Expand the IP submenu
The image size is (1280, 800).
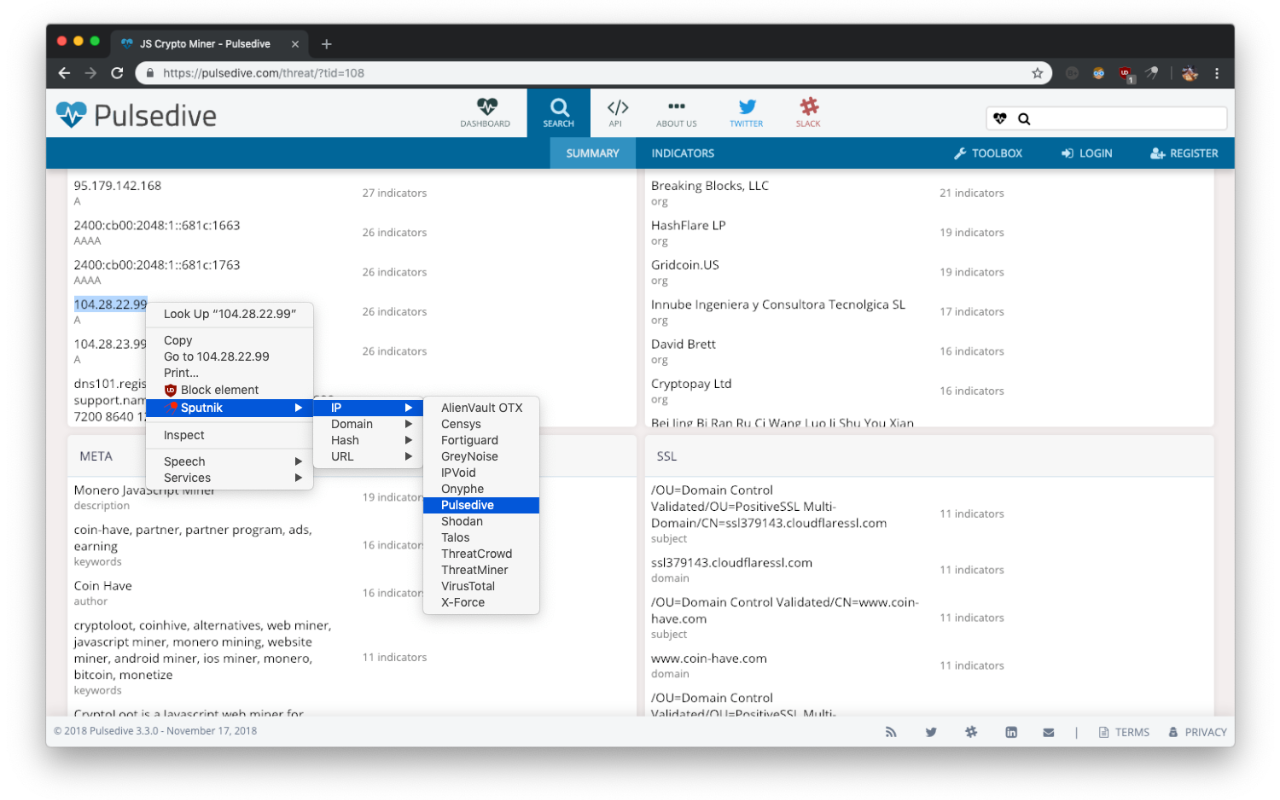[368, 407]
